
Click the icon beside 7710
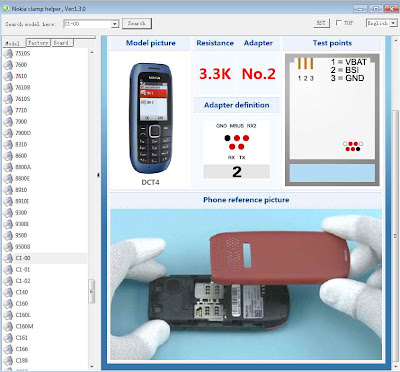click(8, 110)
